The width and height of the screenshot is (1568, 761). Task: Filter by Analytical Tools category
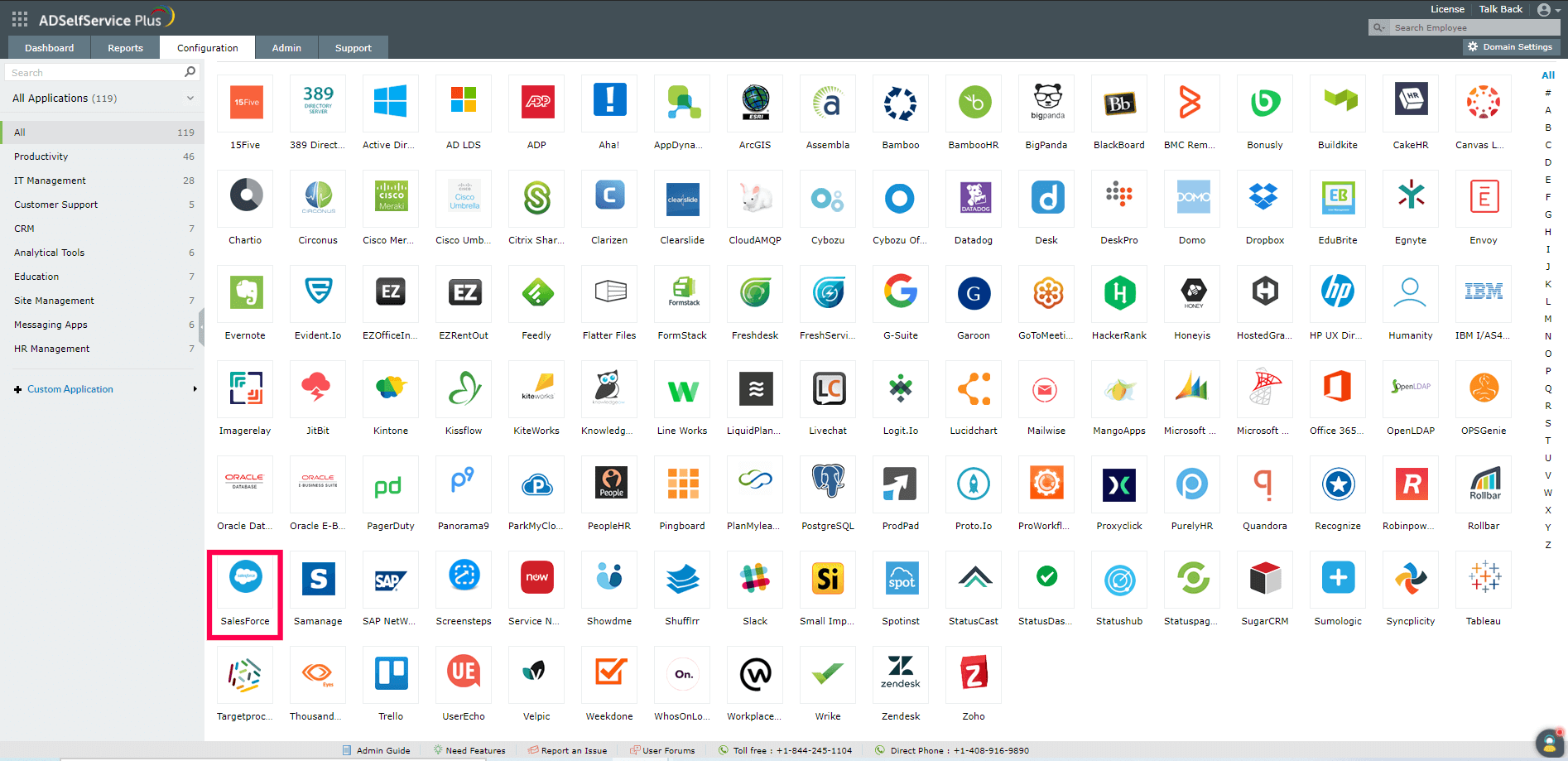[102, 253]
